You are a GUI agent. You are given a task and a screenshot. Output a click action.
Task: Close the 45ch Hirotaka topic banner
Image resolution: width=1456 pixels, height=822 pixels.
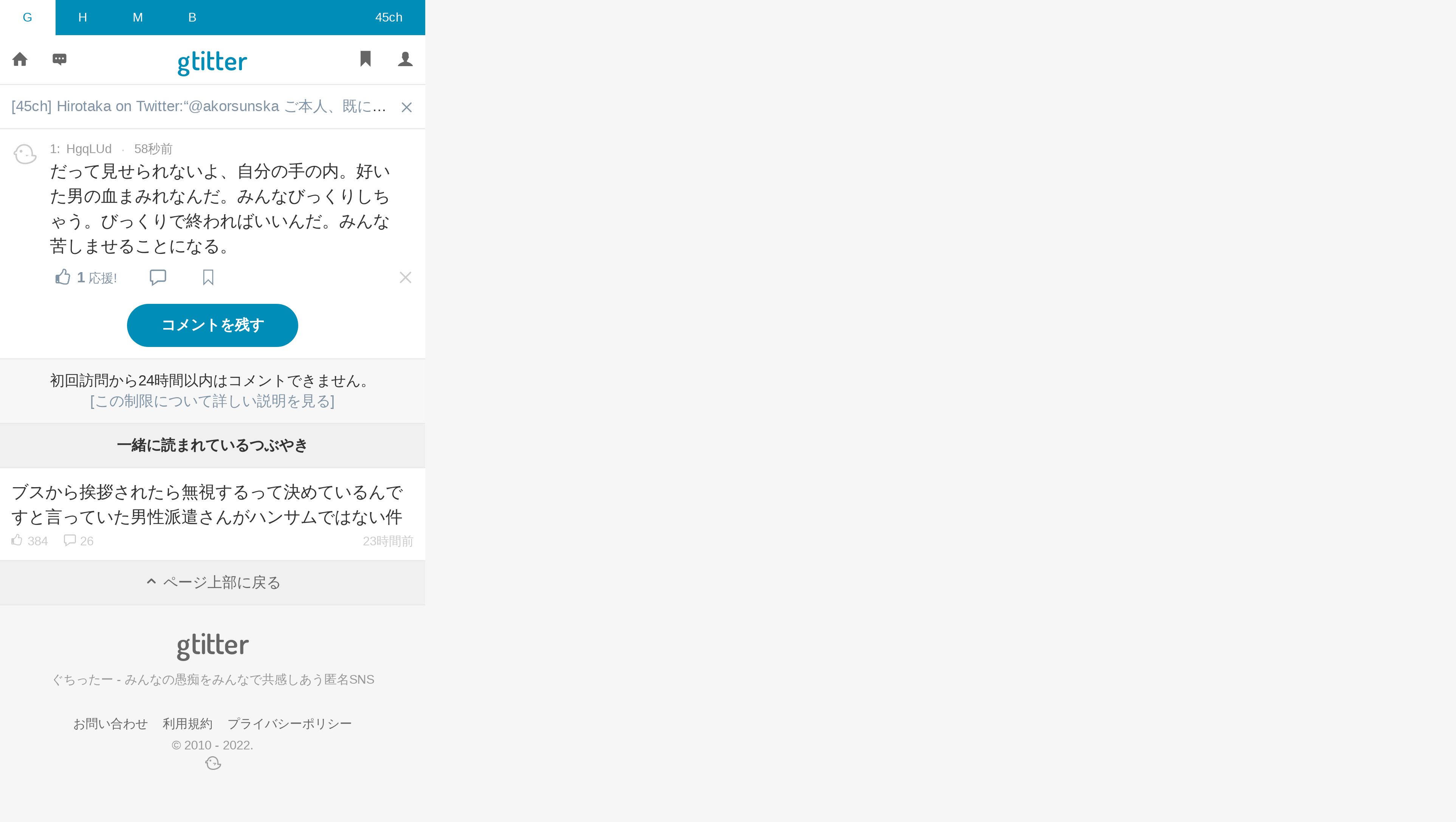406,107
